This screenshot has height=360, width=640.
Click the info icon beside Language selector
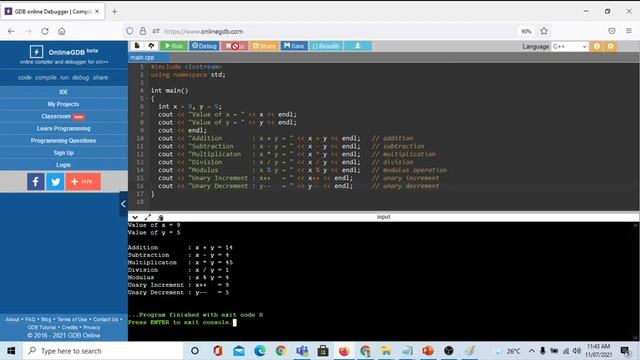pos(597,46)
